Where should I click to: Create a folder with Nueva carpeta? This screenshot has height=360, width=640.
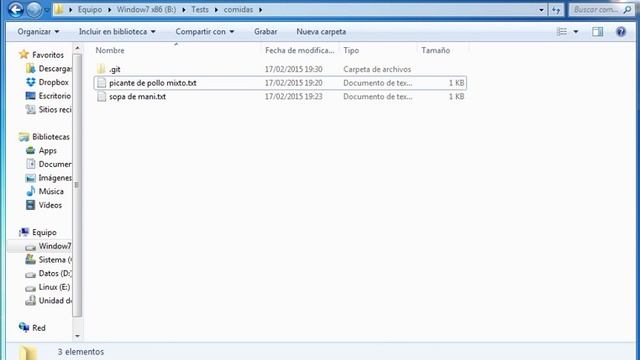pos(321,31)
